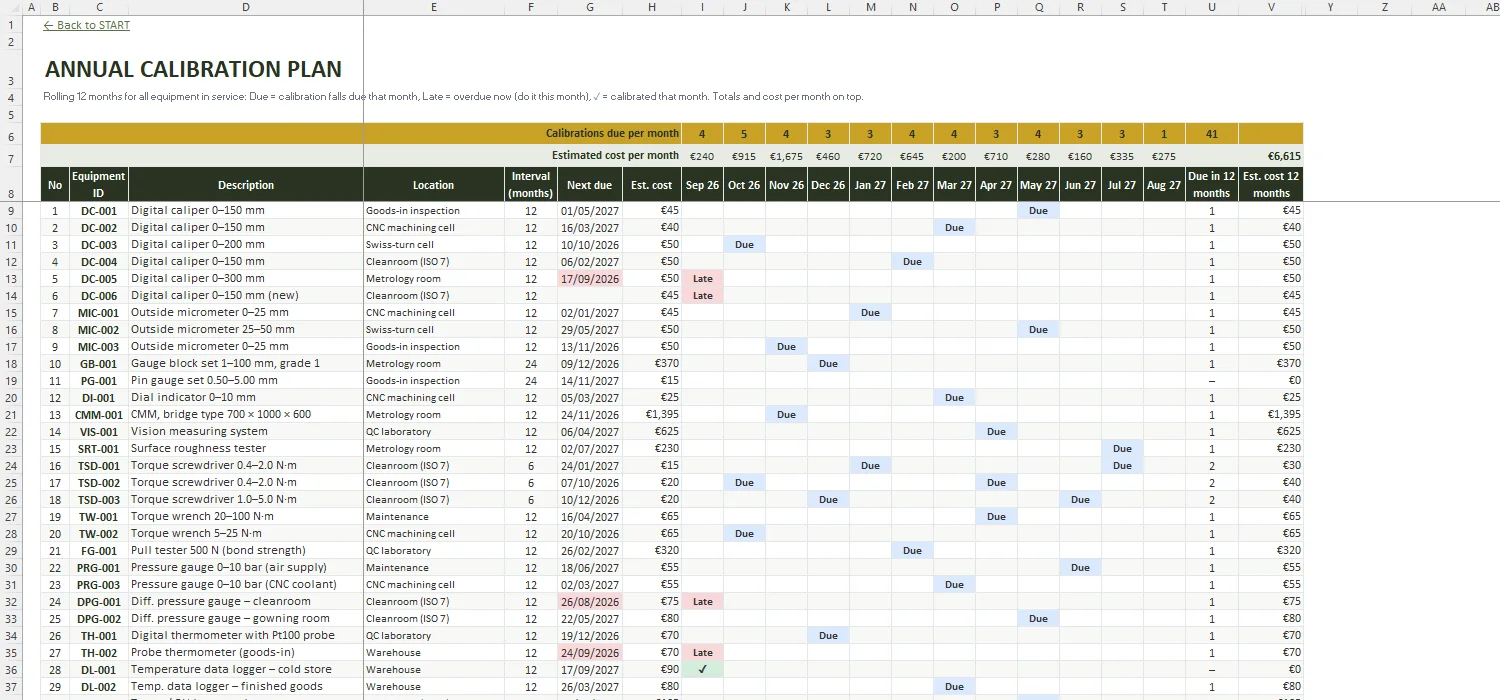Select the Due cell in DL-002 row

(954, 686)
